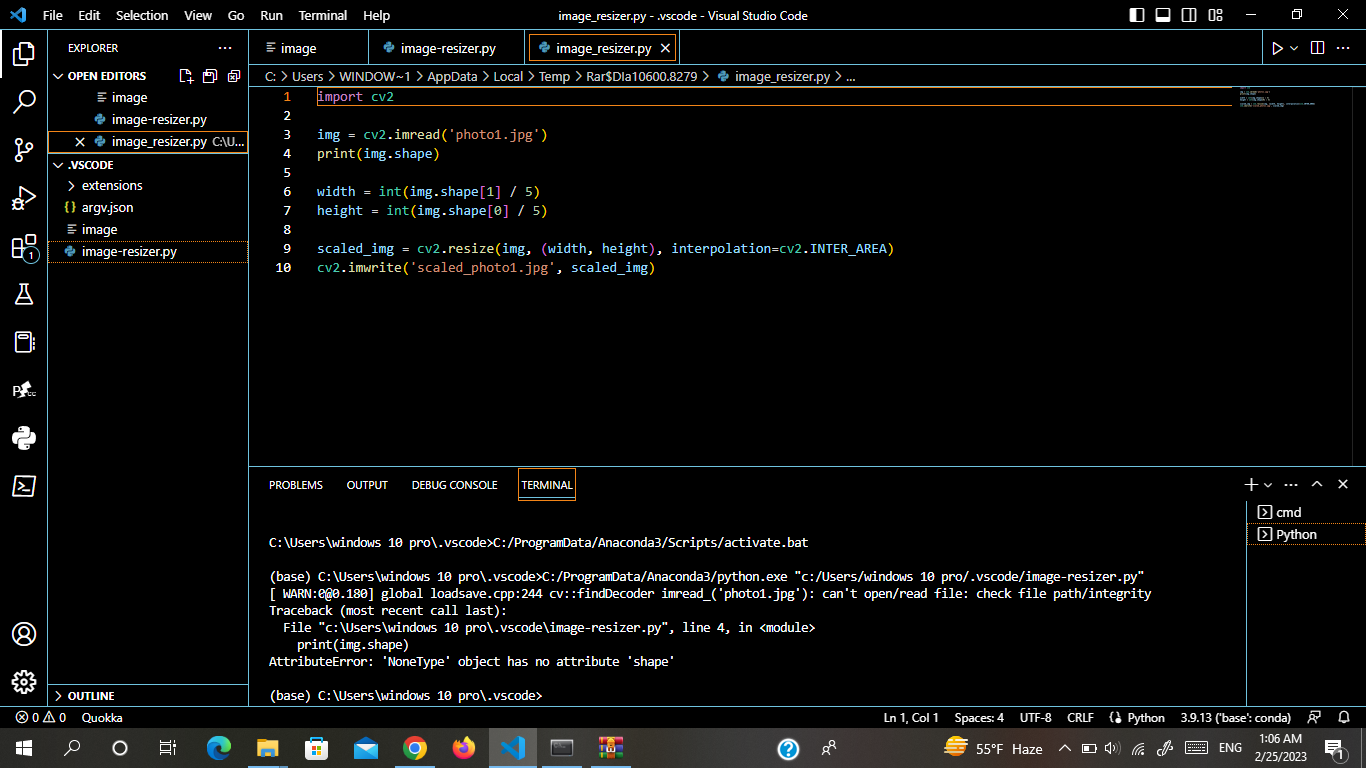
Task: Expand the Outline section
Action: pyautogui.click(x=90, y=696)
